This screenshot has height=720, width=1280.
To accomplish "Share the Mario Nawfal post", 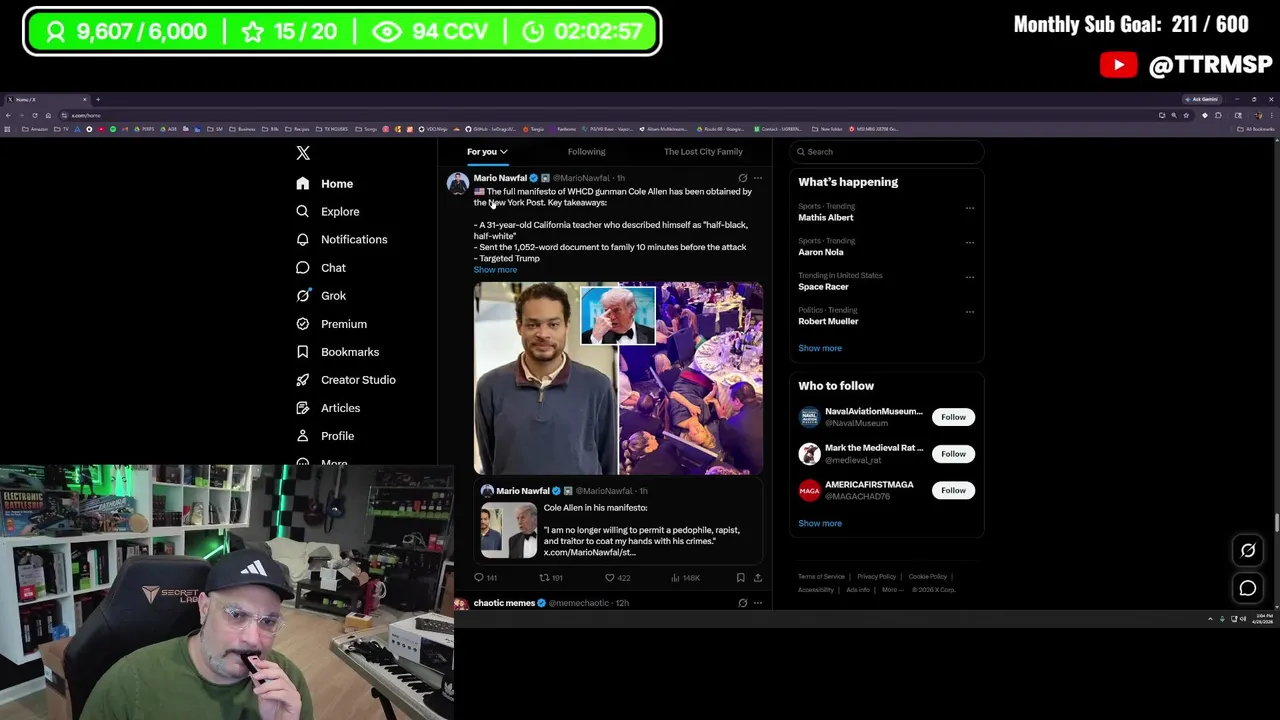I will [757, 578].
